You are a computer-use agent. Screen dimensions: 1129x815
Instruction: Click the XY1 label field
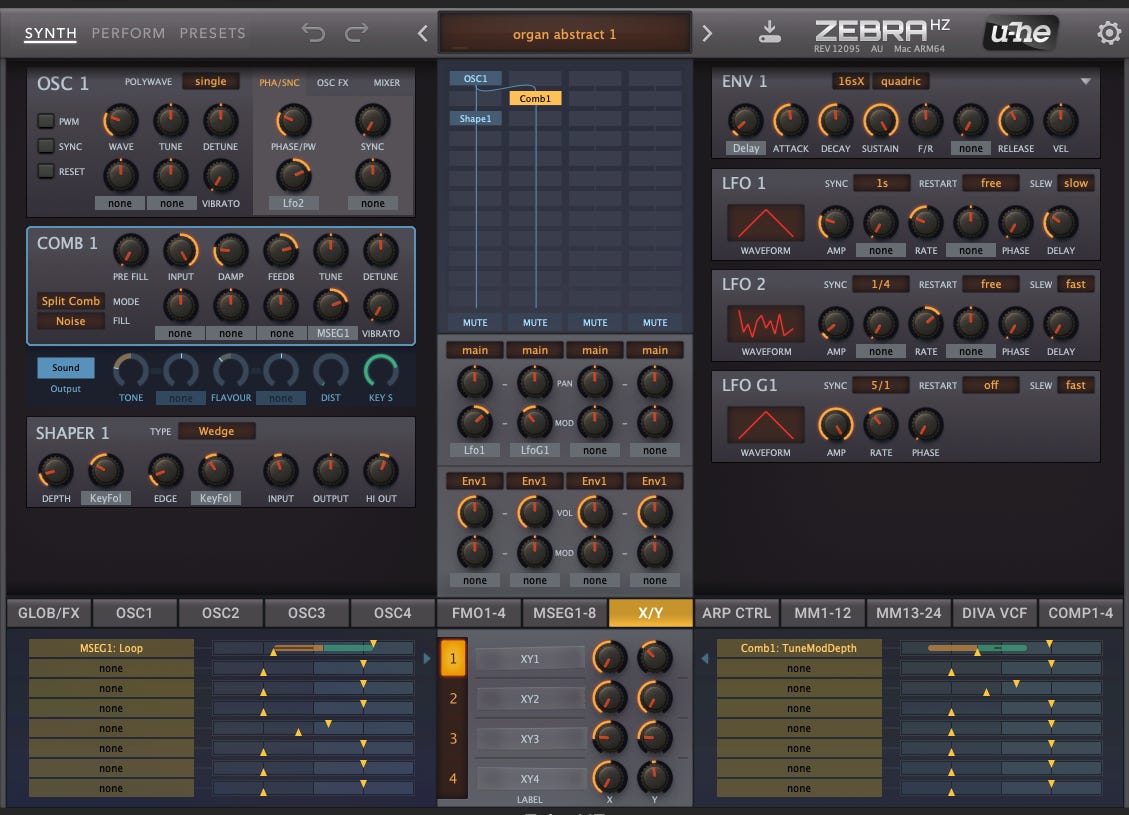pyautogui.click(x=530, y=659)
